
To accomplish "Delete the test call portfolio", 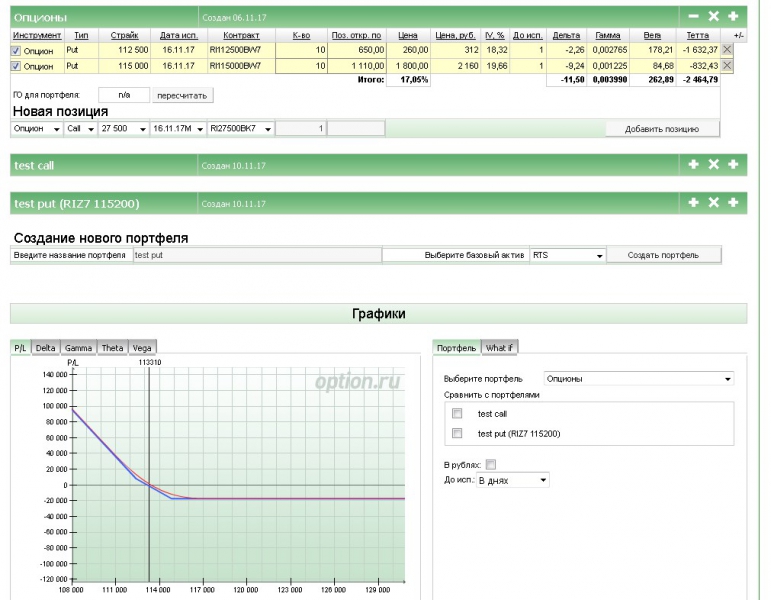I will click(713, 164).
